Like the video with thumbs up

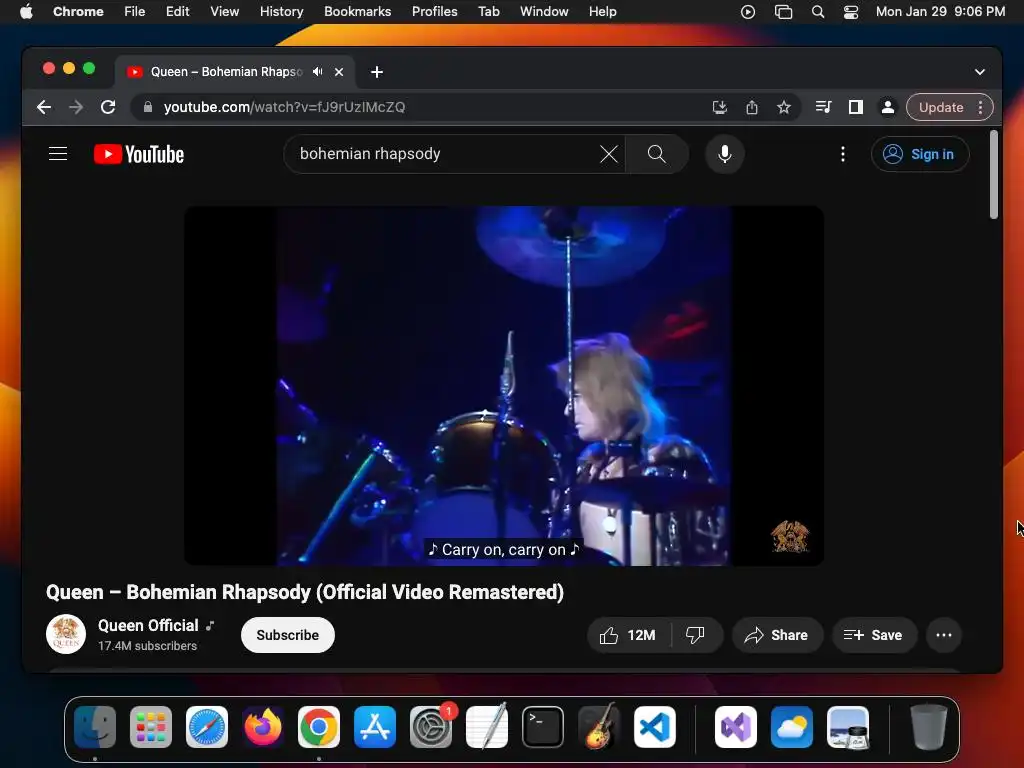pos(609,635)
